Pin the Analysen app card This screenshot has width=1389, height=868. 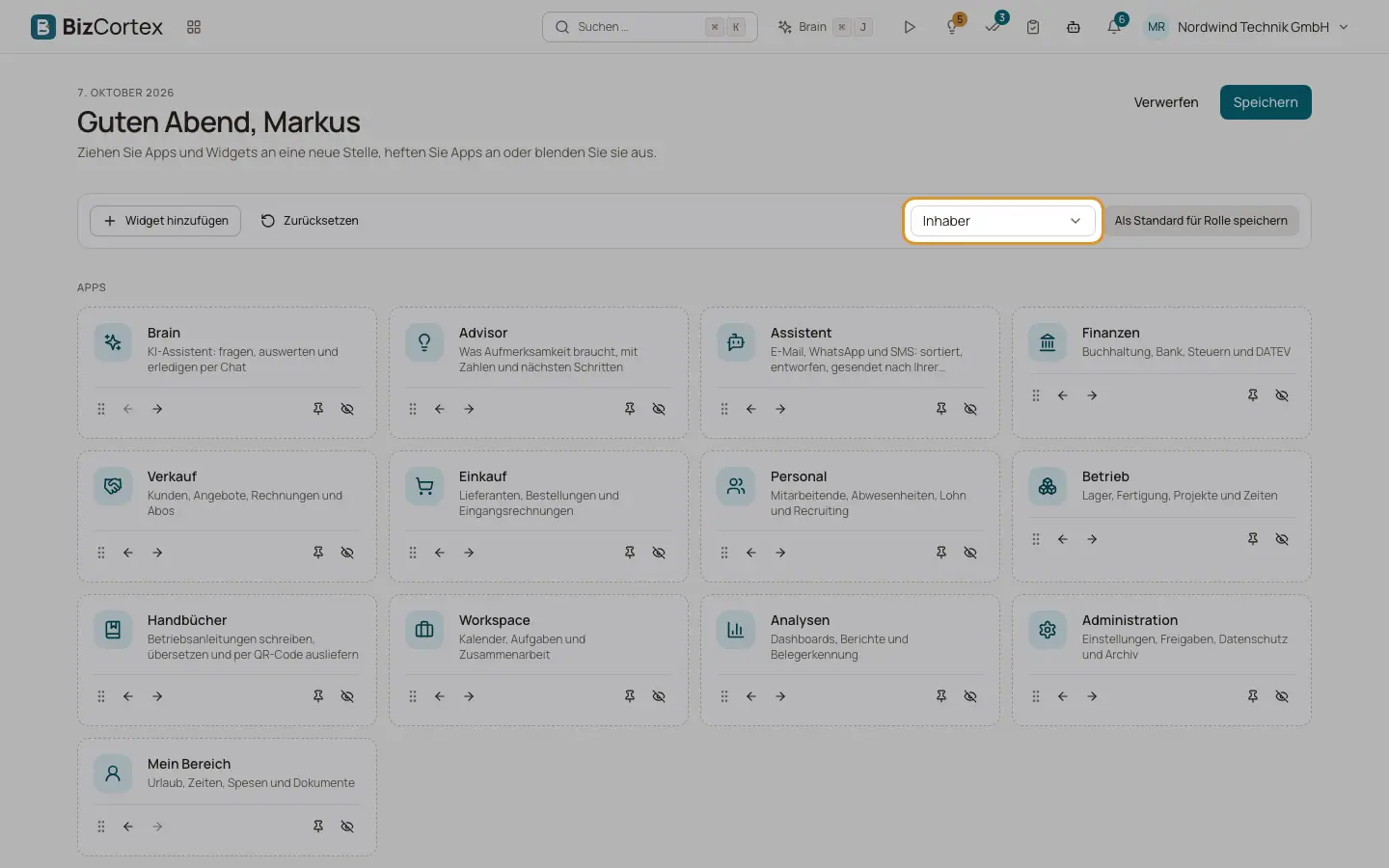pos(941,696)
